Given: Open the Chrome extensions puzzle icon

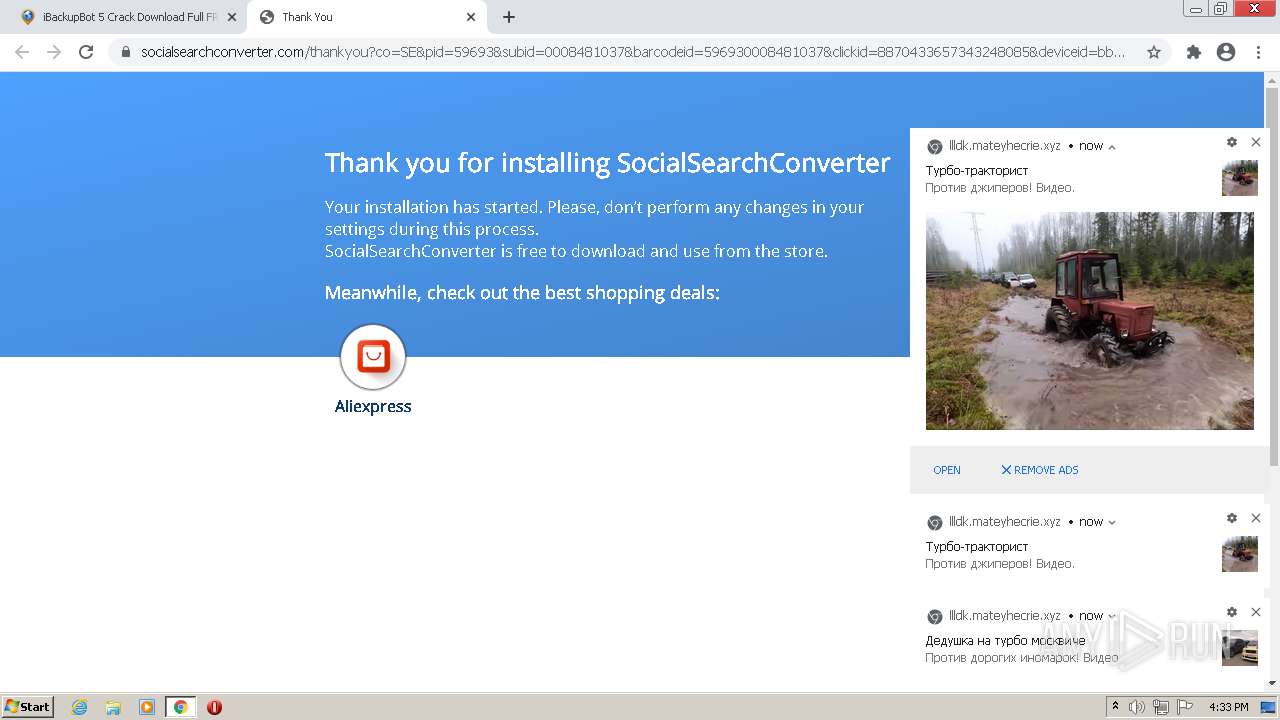Looking at the screenshot, I should pyautogui.click(x=1194, y=52).
